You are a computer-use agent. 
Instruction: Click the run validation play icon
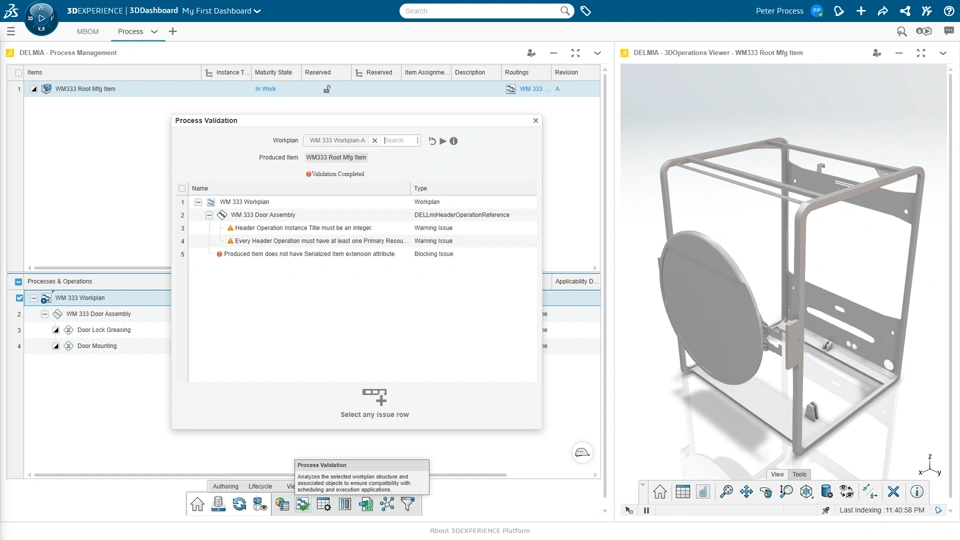tap(443, 141)
